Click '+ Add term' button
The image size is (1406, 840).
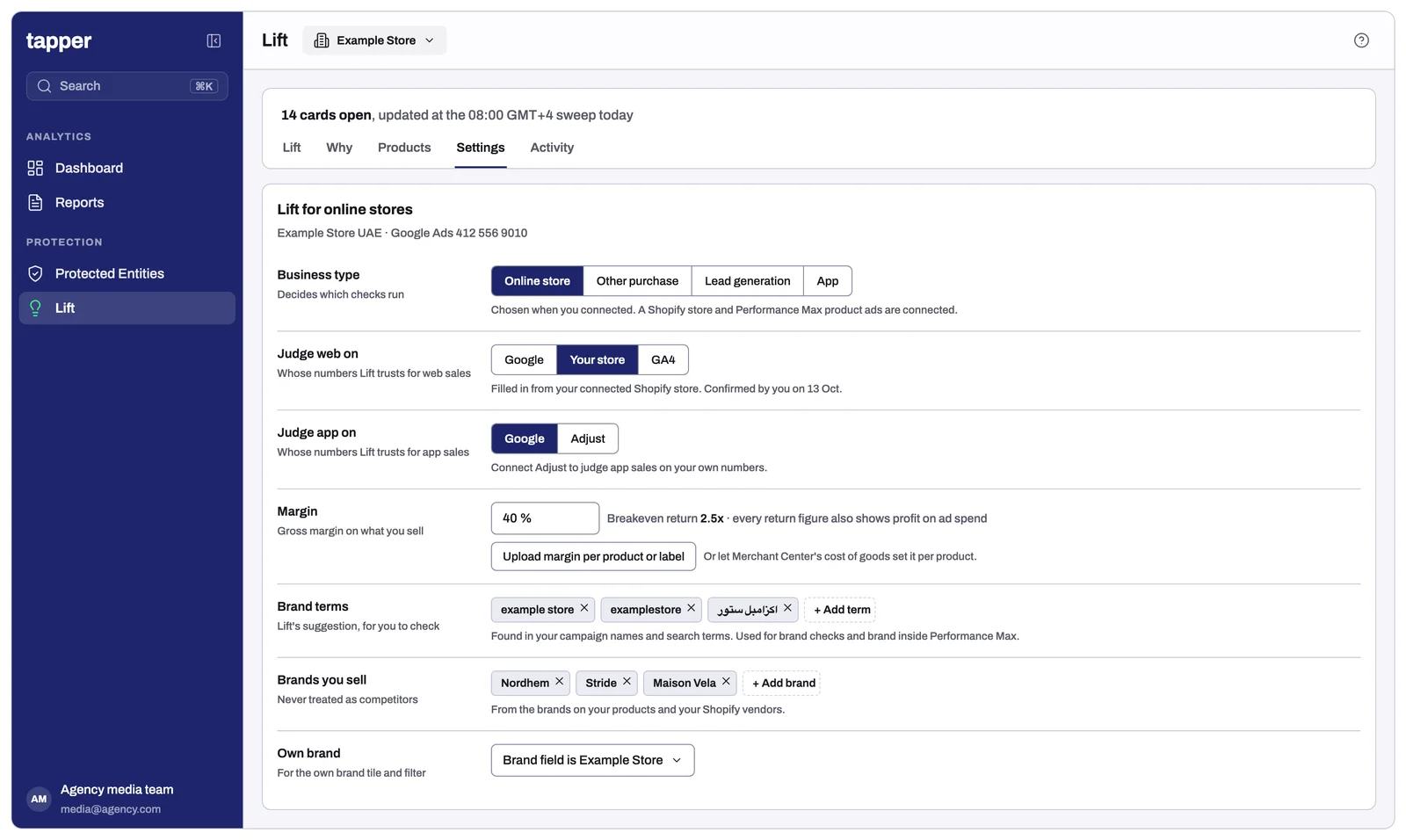point(841,610)
